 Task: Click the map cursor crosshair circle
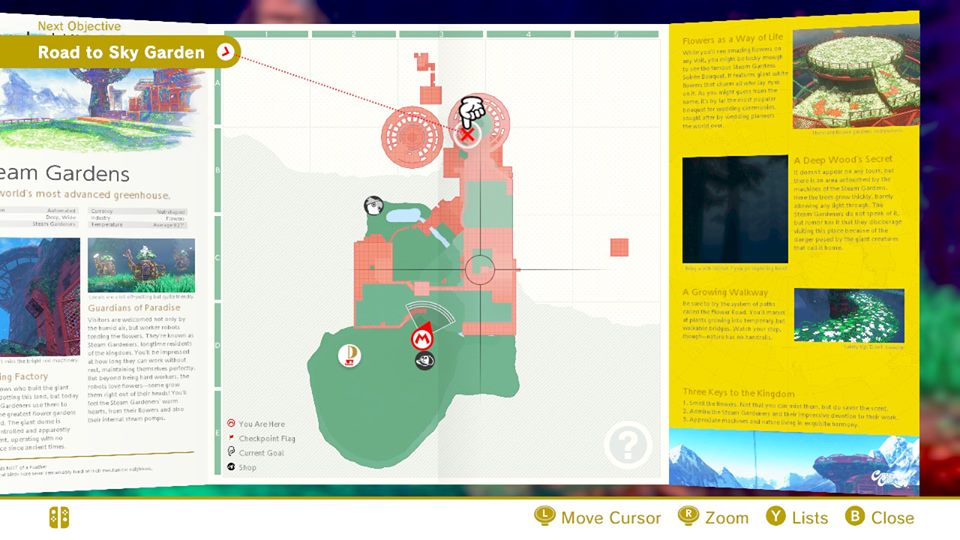pos(481,269)
